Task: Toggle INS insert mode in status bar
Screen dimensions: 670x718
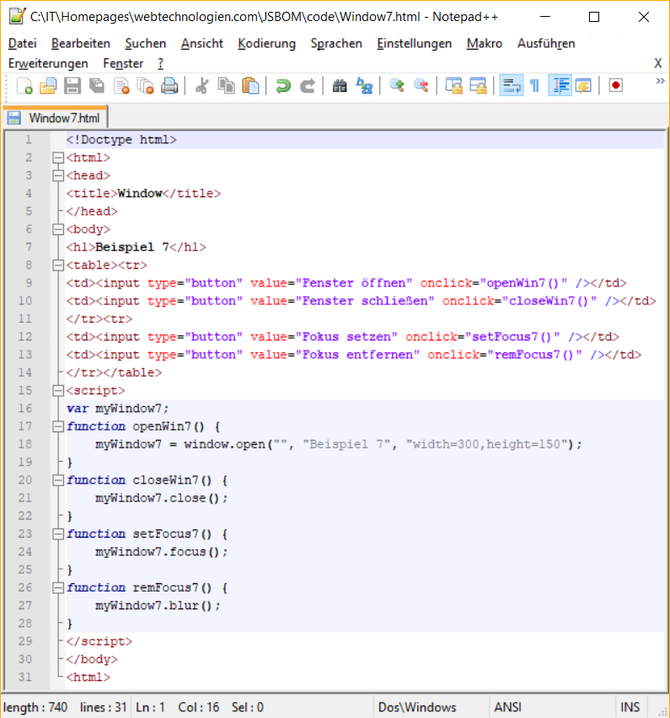Action: pyautogui.click(x=630, y=707)
